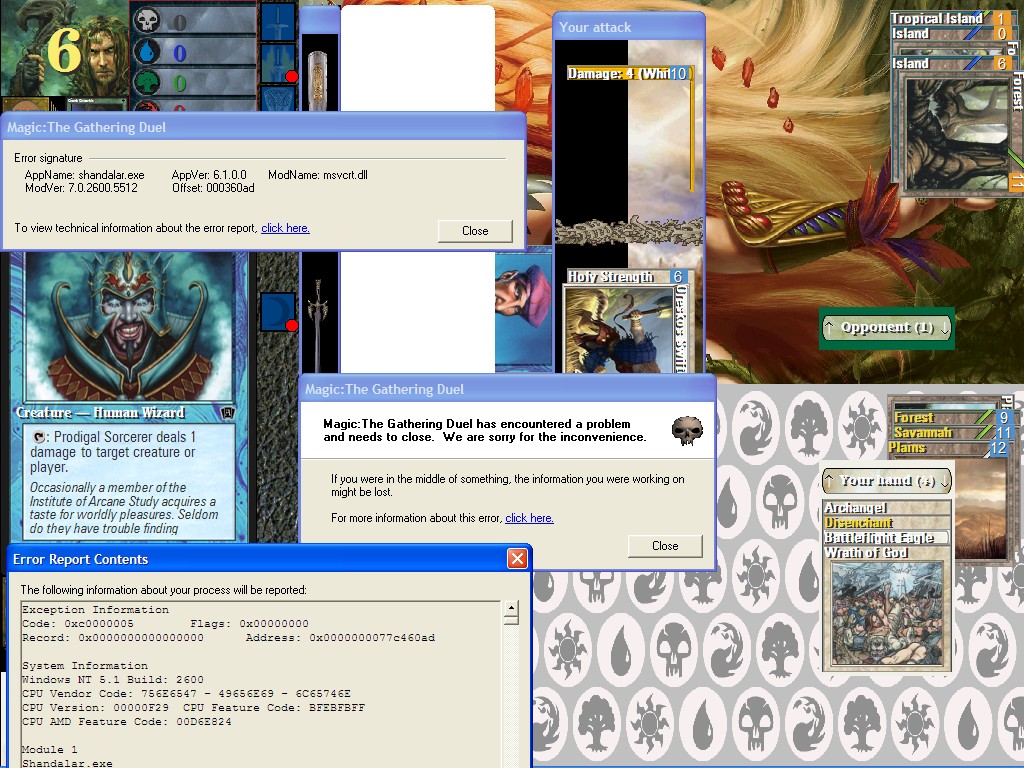The image size is (1024, 768).
Task: Close the Error Report Contents window
Action: pyautogui.click(x=517, y=559)
